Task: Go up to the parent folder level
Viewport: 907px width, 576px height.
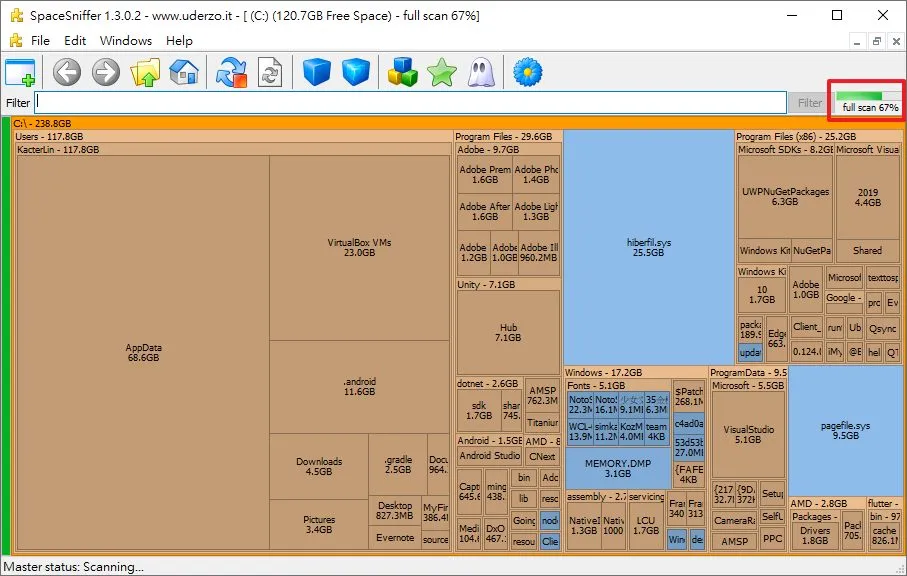Action: click(145, 73)
